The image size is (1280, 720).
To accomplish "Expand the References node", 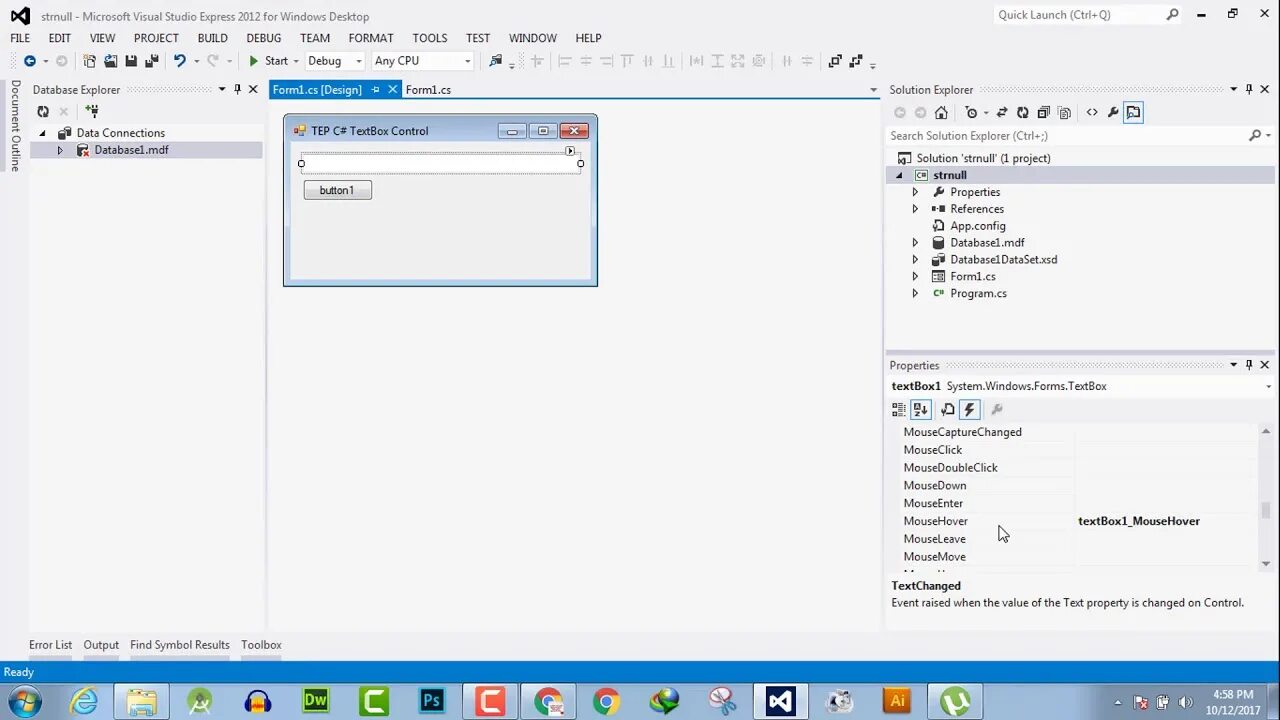I will click(x=914, y=209).
